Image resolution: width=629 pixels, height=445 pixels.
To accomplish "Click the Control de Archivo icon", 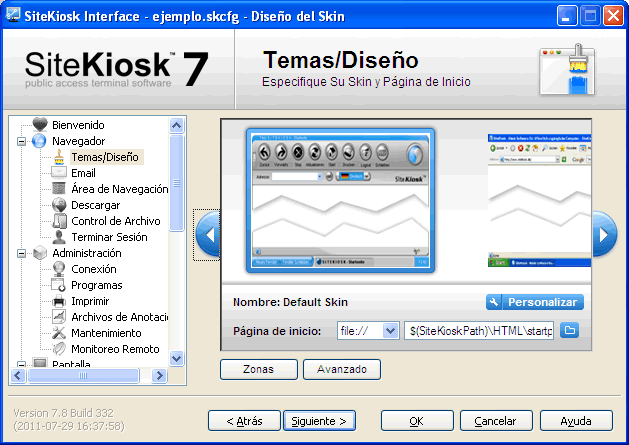I will [x=59, y=221].
